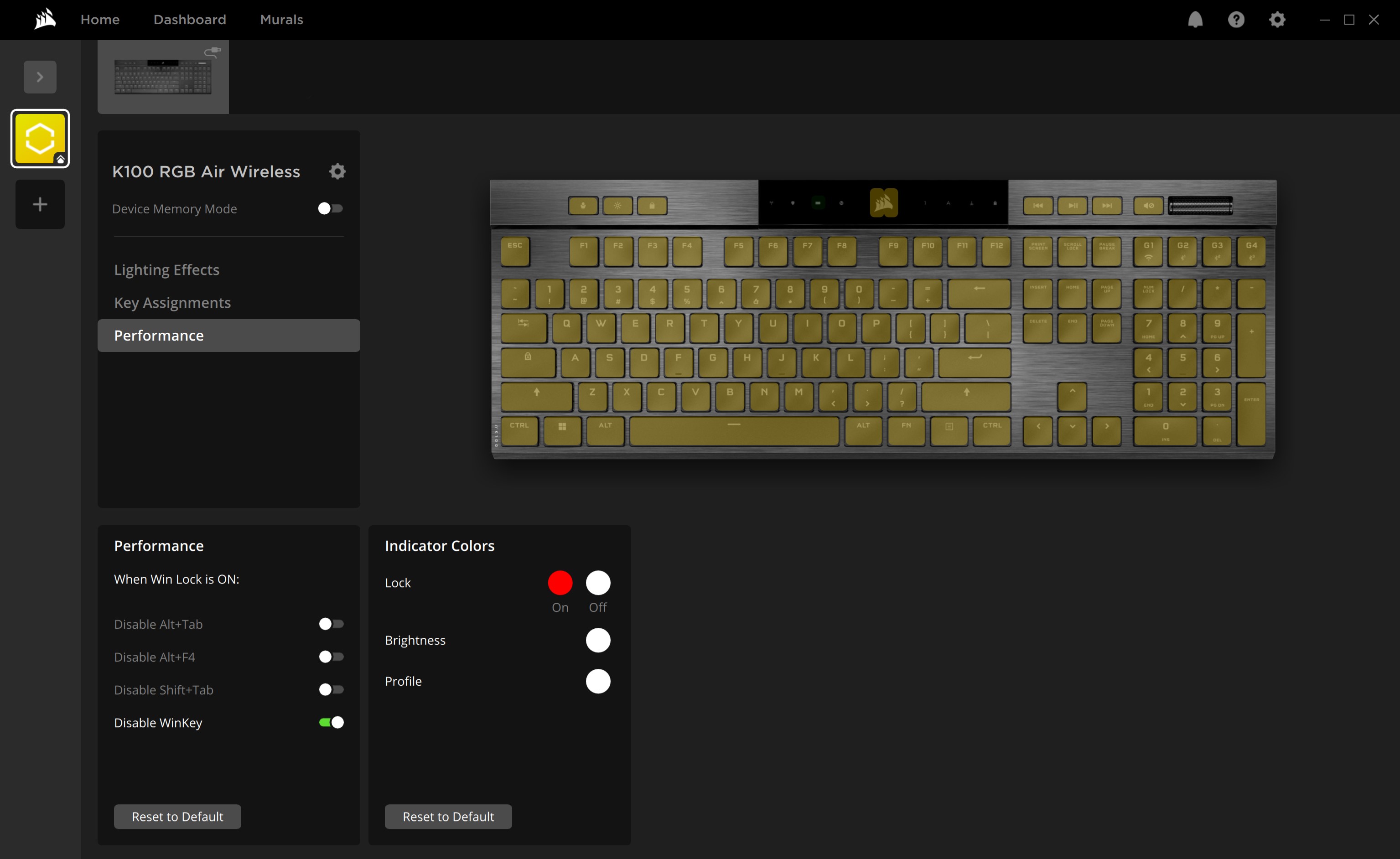Click the Tab key on keyboard
The image size is (1400, 859).
(524, 328)
